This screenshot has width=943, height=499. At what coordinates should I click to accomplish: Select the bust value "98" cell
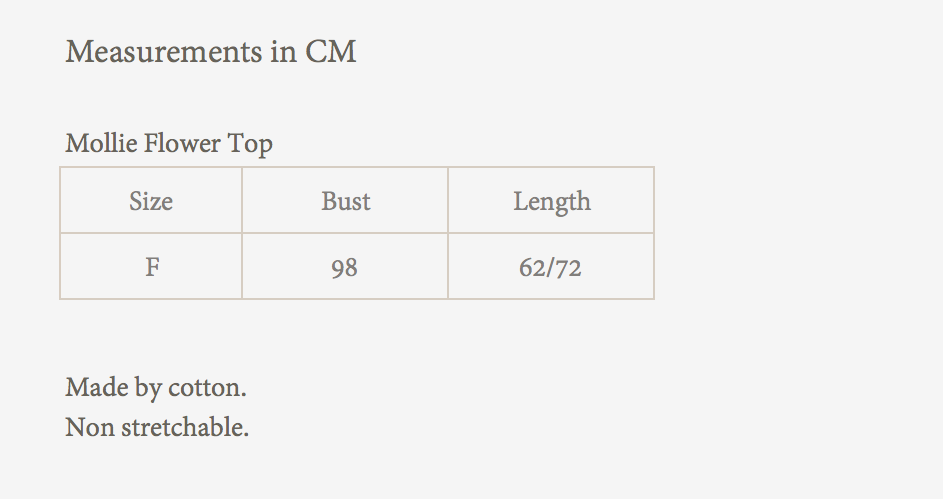(344, 268)
